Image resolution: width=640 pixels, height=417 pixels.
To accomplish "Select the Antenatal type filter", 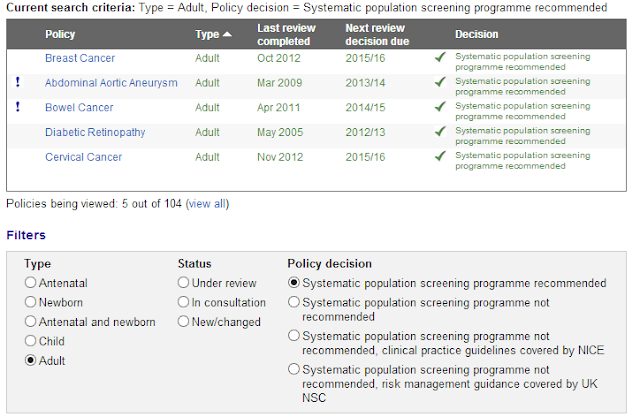I will coord(30,282).
